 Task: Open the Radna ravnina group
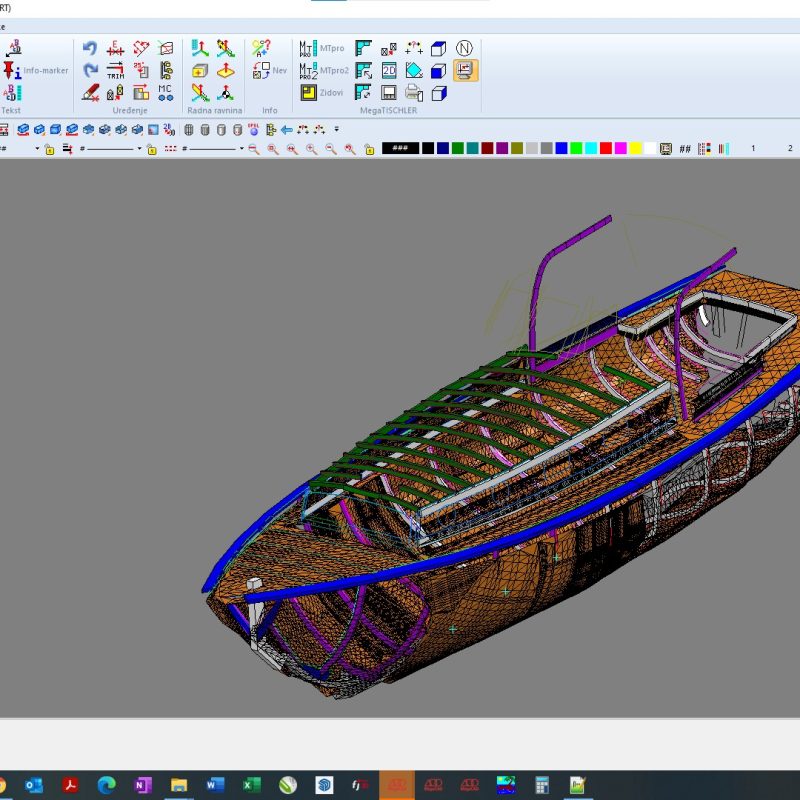pos(214,110)
